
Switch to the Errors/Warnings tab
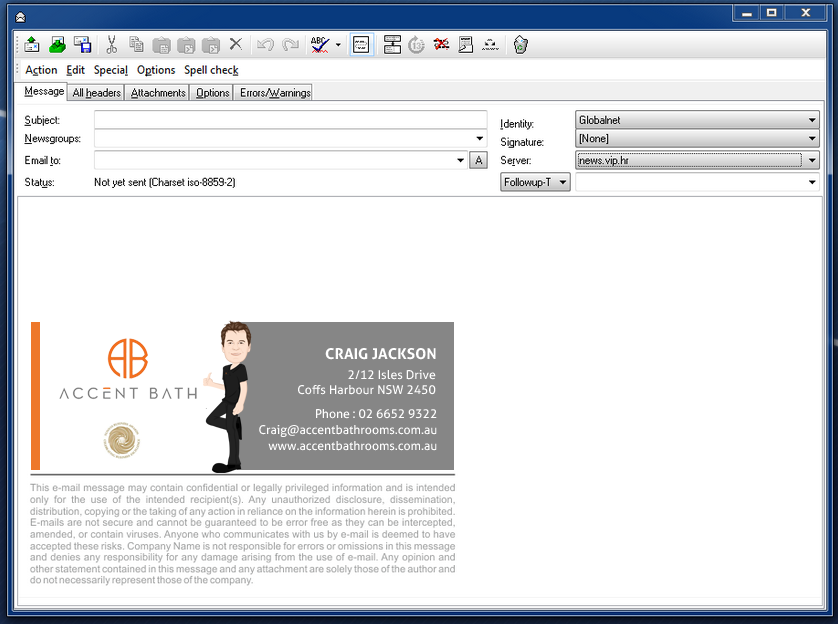[x=275, y=92]
